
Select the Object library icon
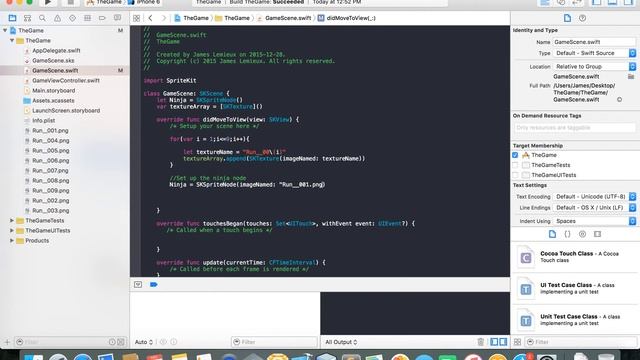click(x=582, y=234)
